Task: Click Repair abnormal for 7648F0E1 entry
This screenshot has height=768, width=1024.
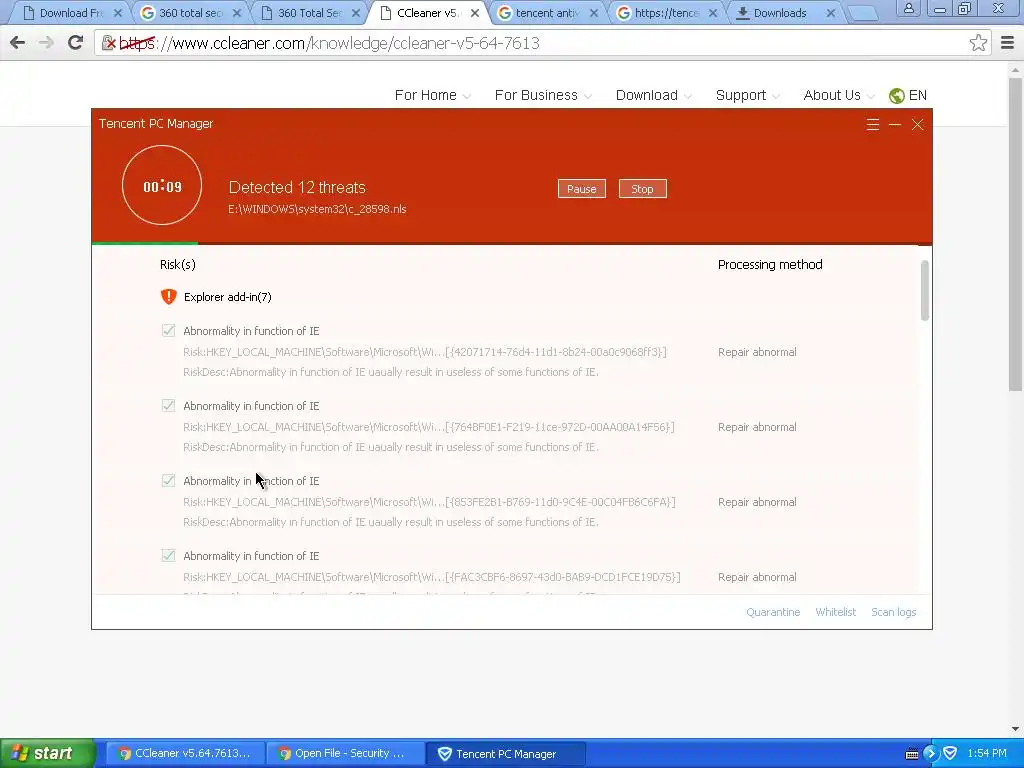Action: pos(757,427)
